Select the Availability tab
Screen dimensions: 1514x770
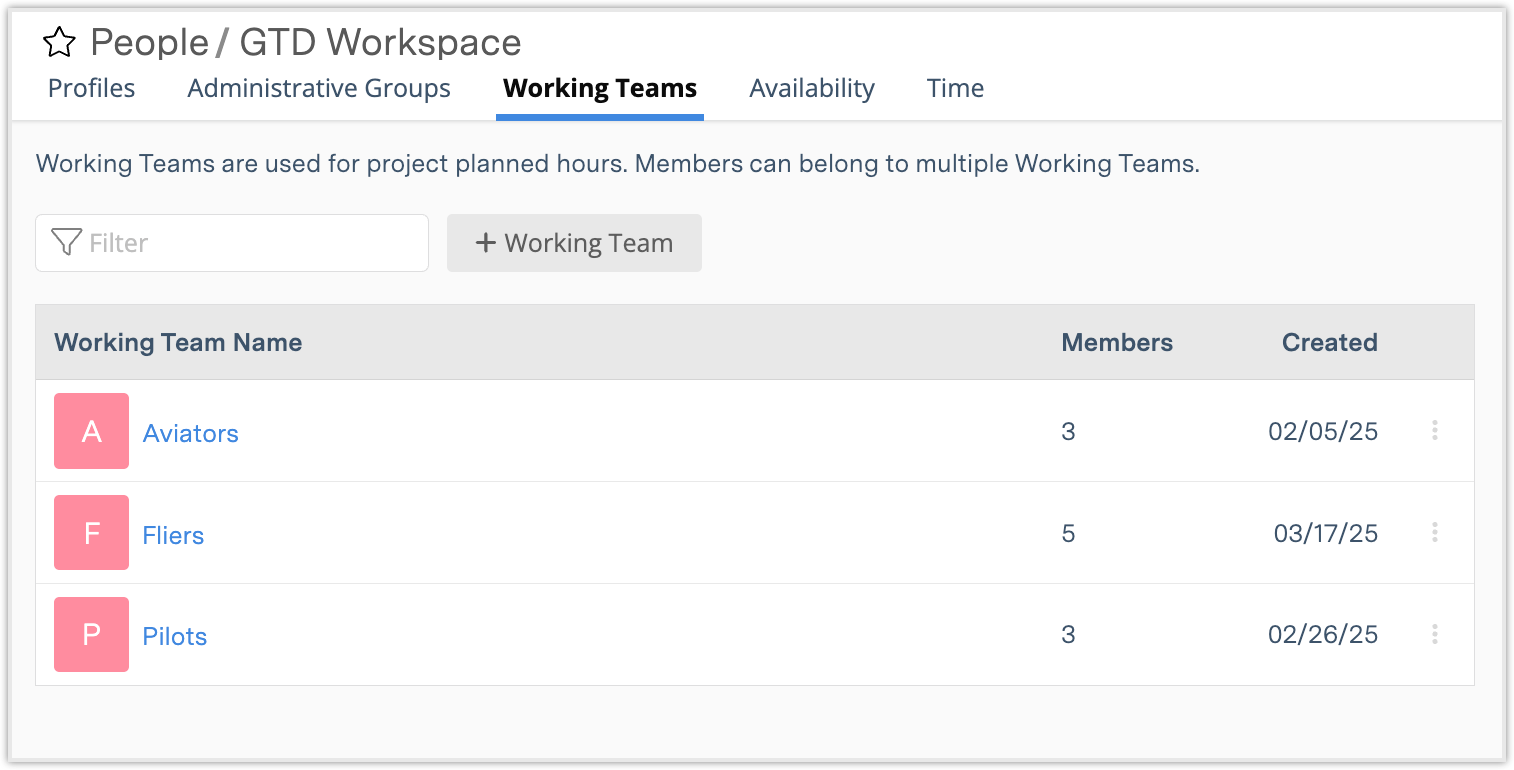click(812, 88)
